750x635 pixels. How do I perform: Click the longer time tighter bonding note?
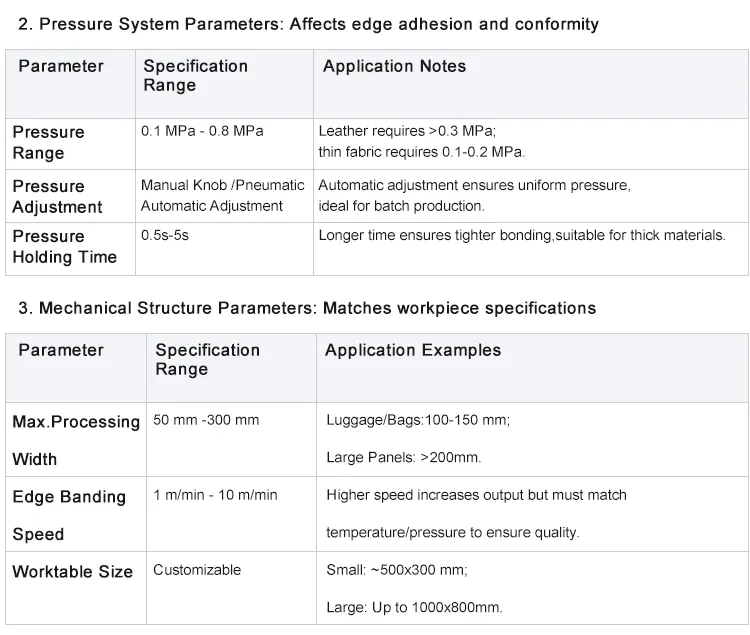click(521, 235)
